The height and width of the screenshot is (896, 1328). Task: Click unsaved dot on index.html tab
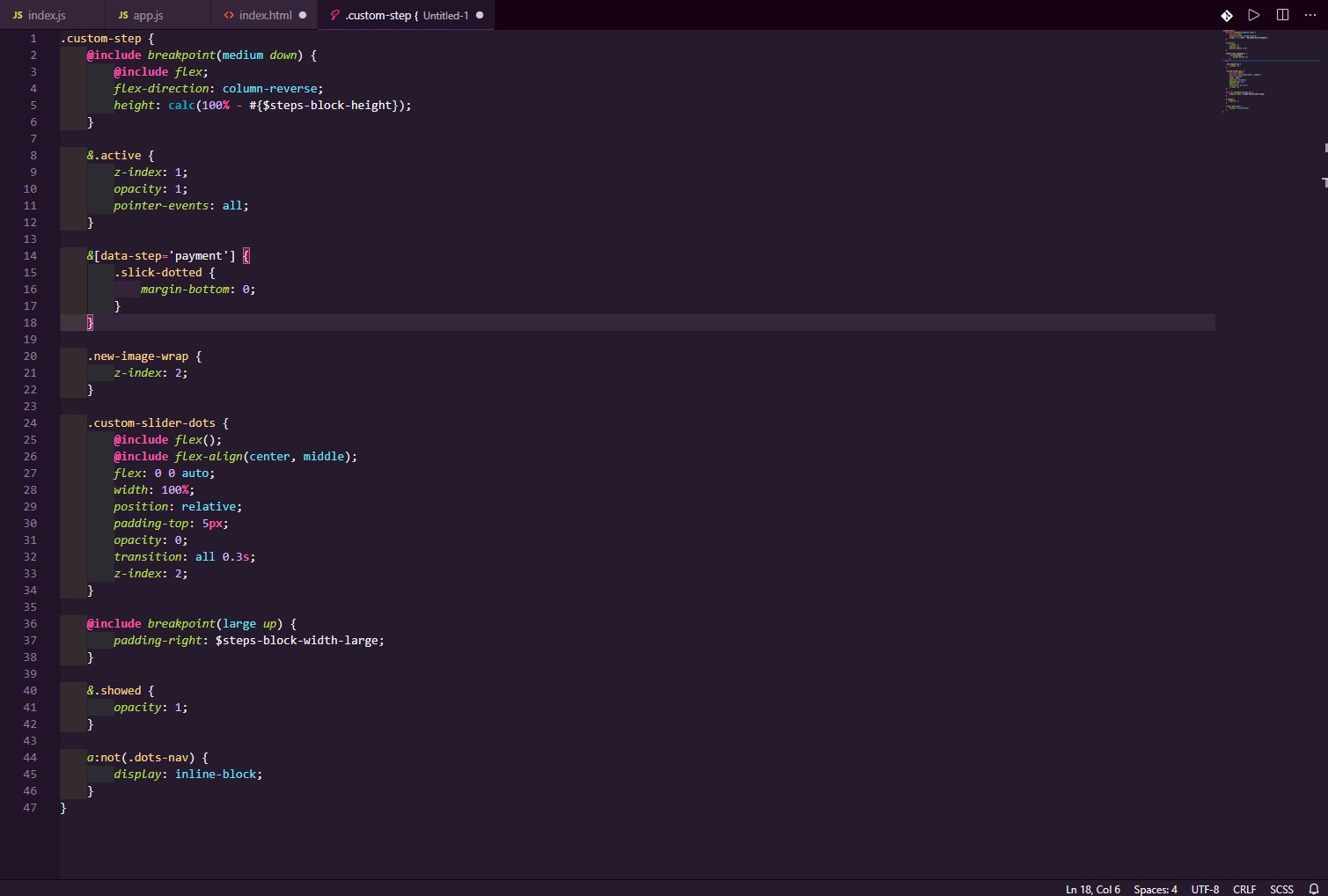click(303, 15)
